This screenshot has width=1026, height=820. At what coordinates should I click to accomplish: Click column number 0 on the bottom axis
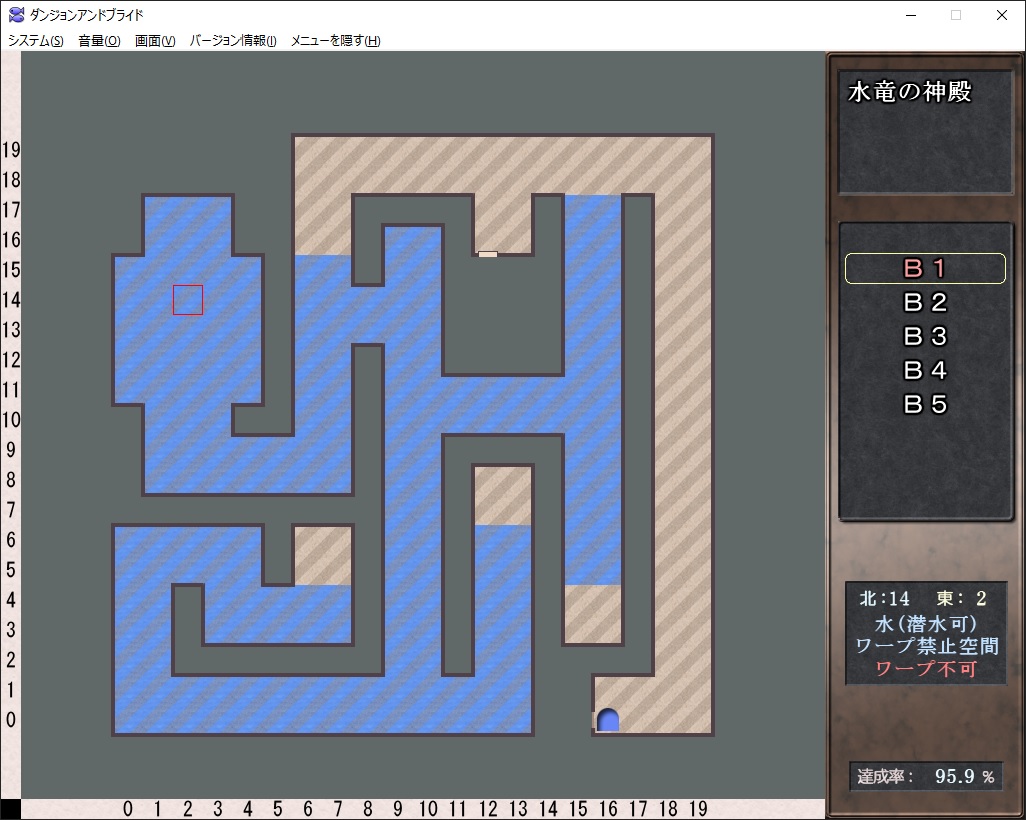[x=128, y=809]
